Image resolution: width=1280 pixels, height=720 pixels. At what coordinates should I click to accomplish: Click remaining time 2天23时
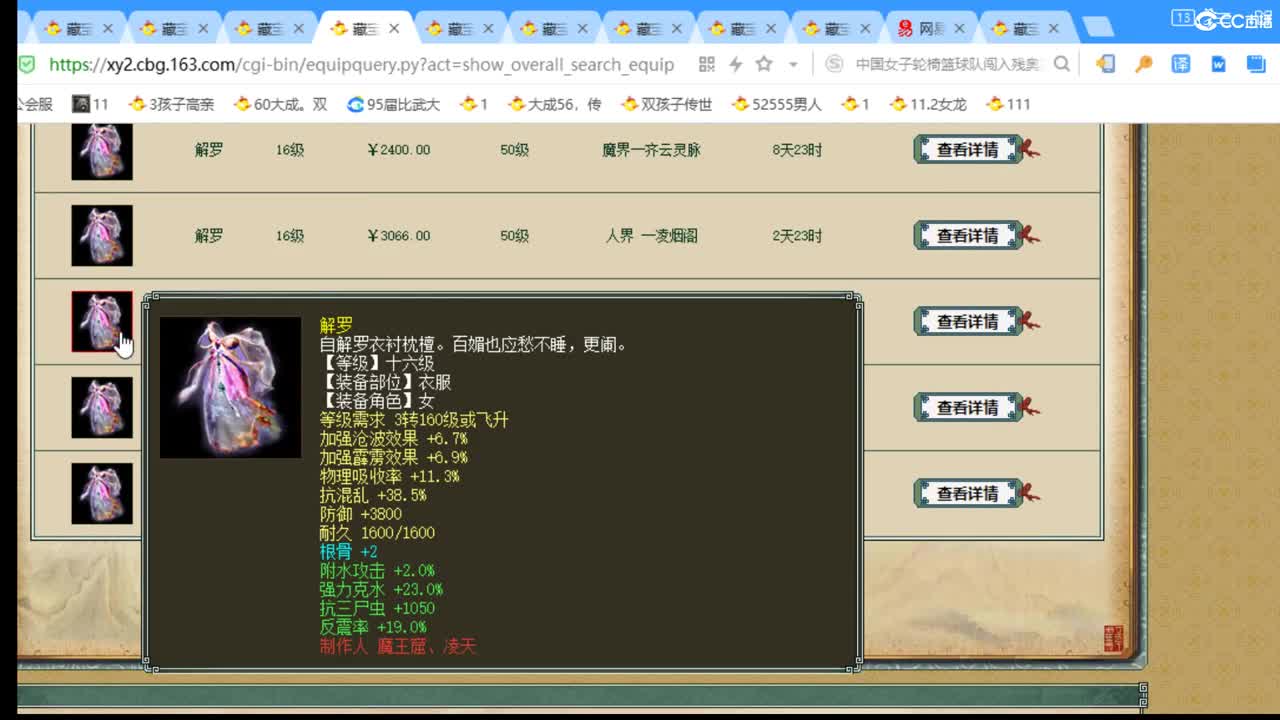797,236
